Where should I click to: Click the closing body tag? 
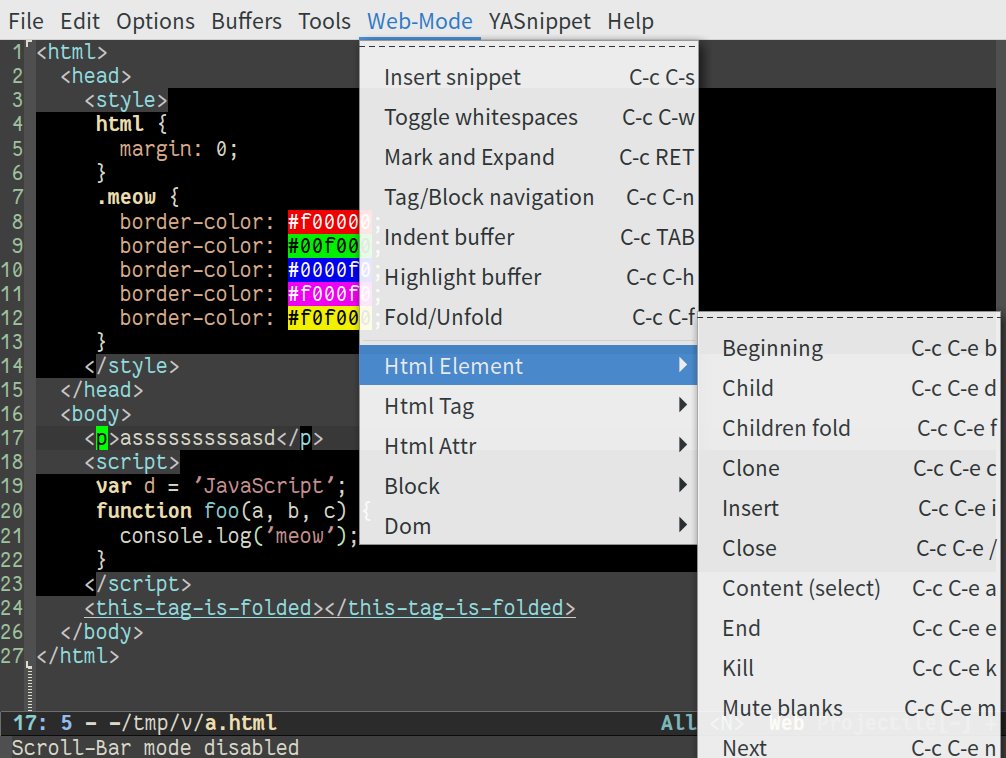tap(101, 632)
